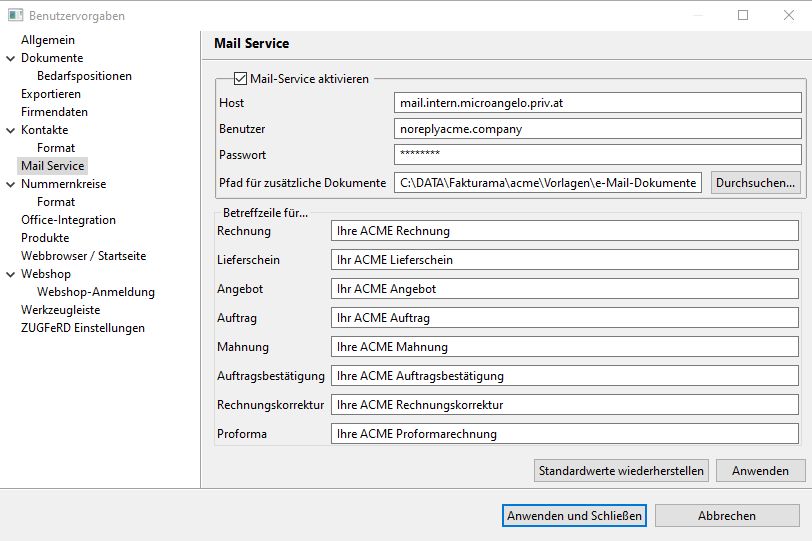Click Standardwerte wiederherstellen button

tap(621, 471)
